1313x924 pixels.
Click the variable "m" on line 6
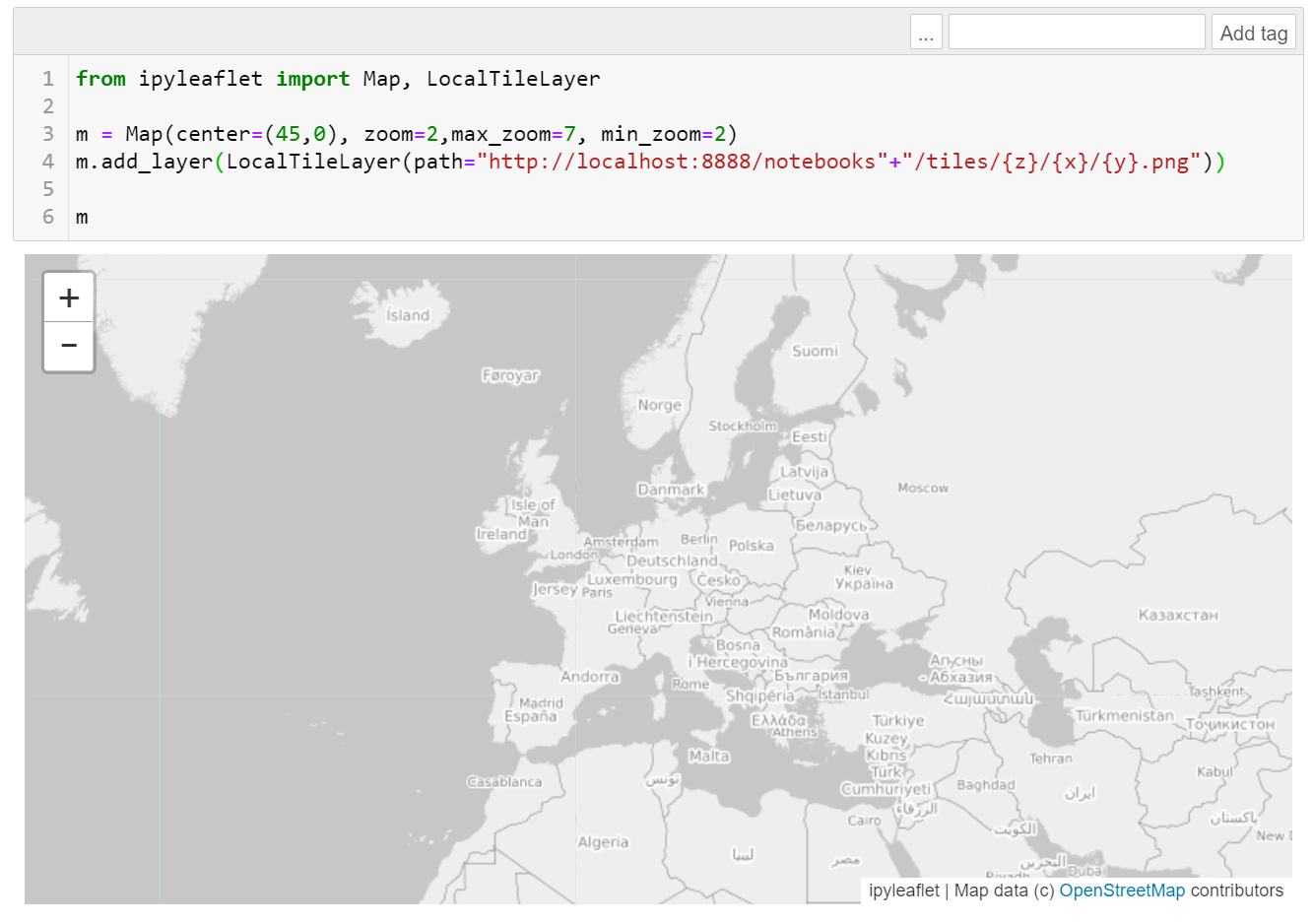pos(83,217)
